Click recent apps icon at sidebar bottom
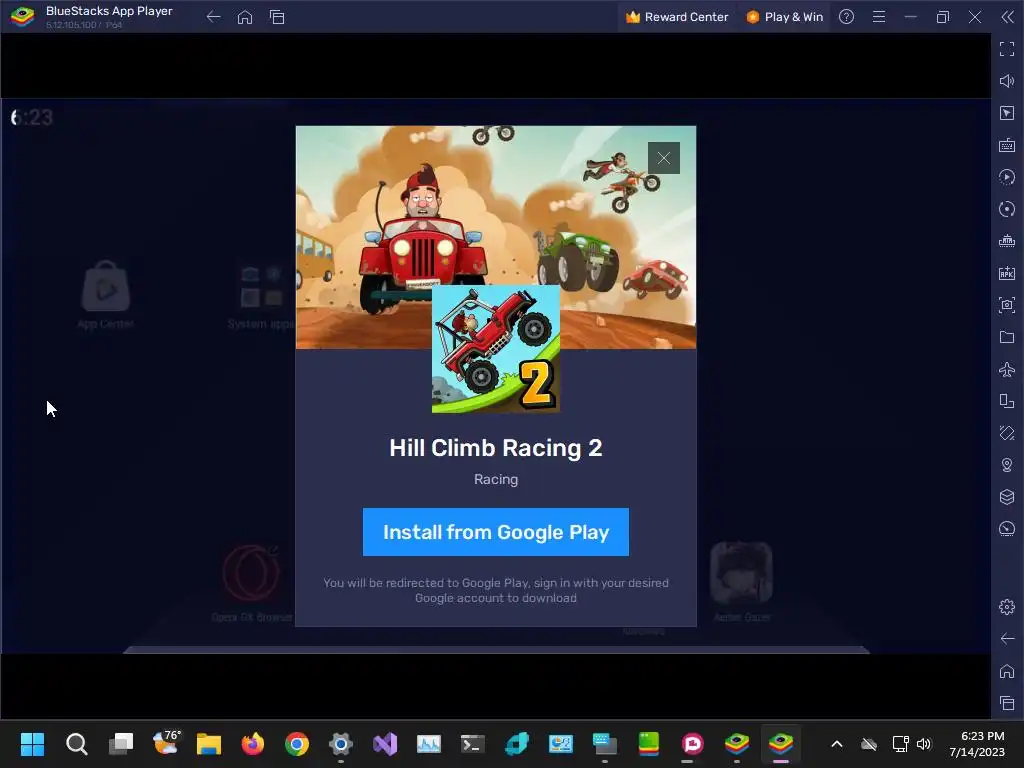This screenshot has width=1024, height=768. click(x=1007, y=703)
